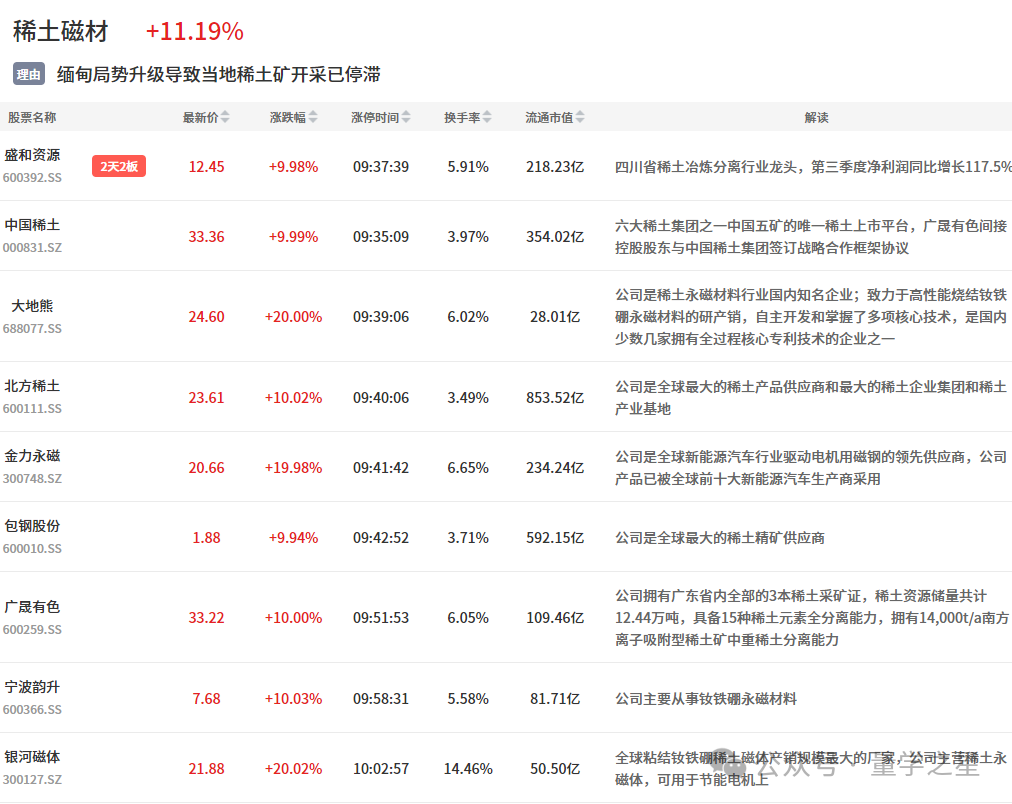This screenshot has width=1012, height=804.
Task: Click price 7.68 of 宁波韵升
Action: coord(207,699)
